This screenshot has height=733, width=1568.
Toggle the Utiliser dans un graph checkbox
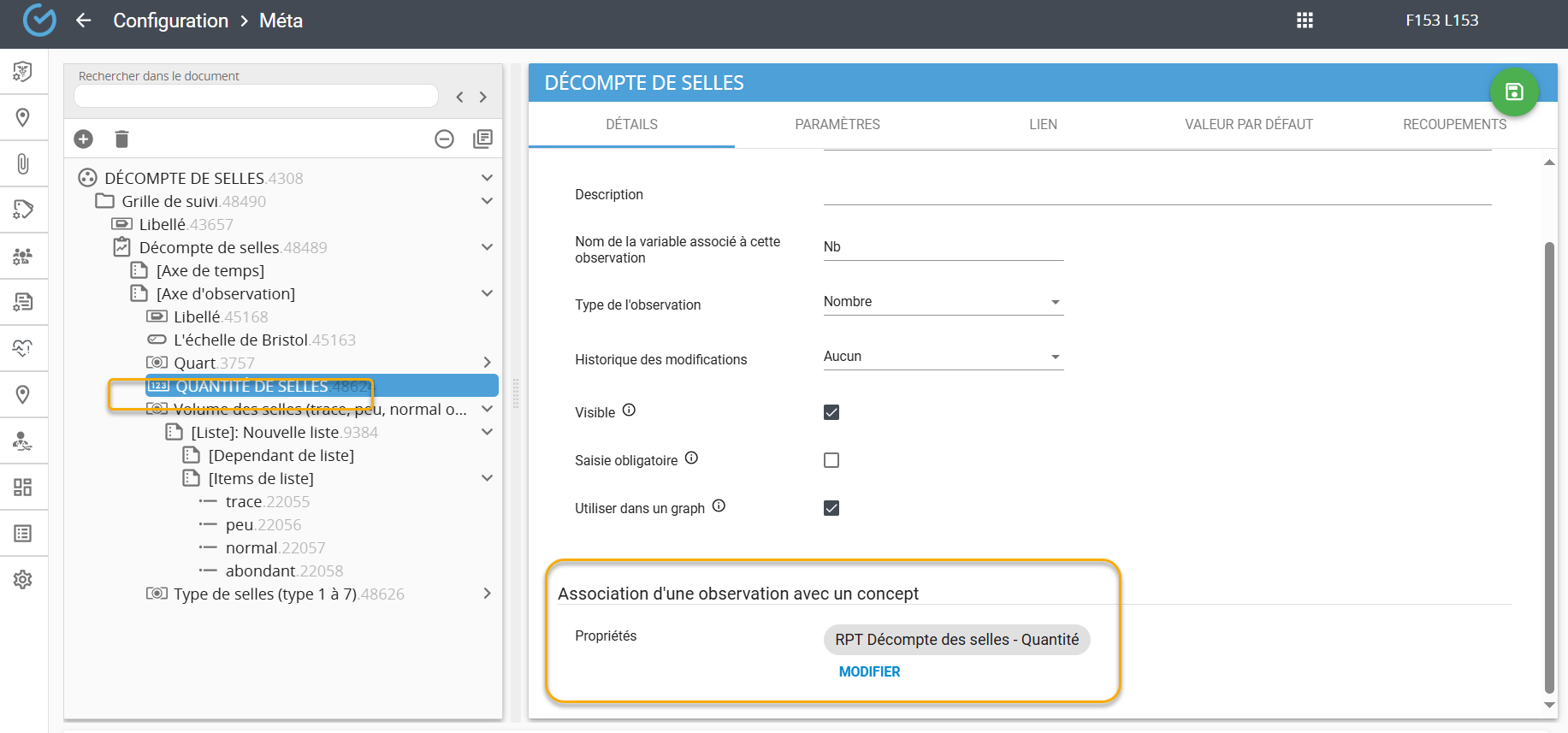coord(831,508)
